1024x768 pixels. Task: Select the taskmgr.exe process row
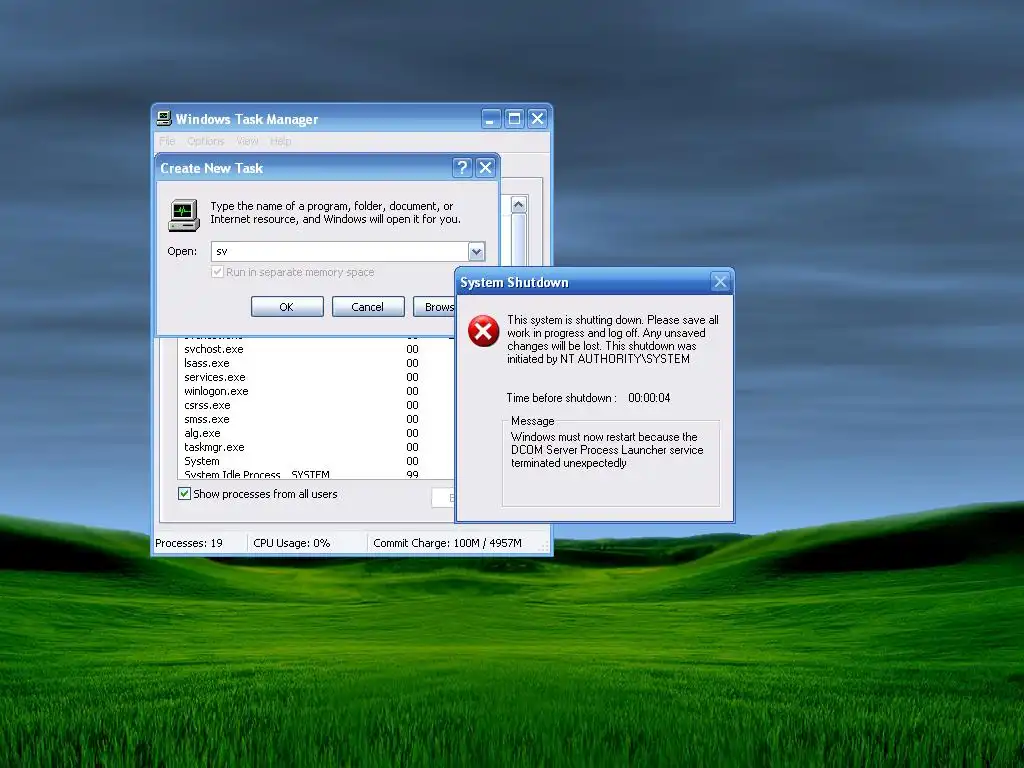point(317,447)
